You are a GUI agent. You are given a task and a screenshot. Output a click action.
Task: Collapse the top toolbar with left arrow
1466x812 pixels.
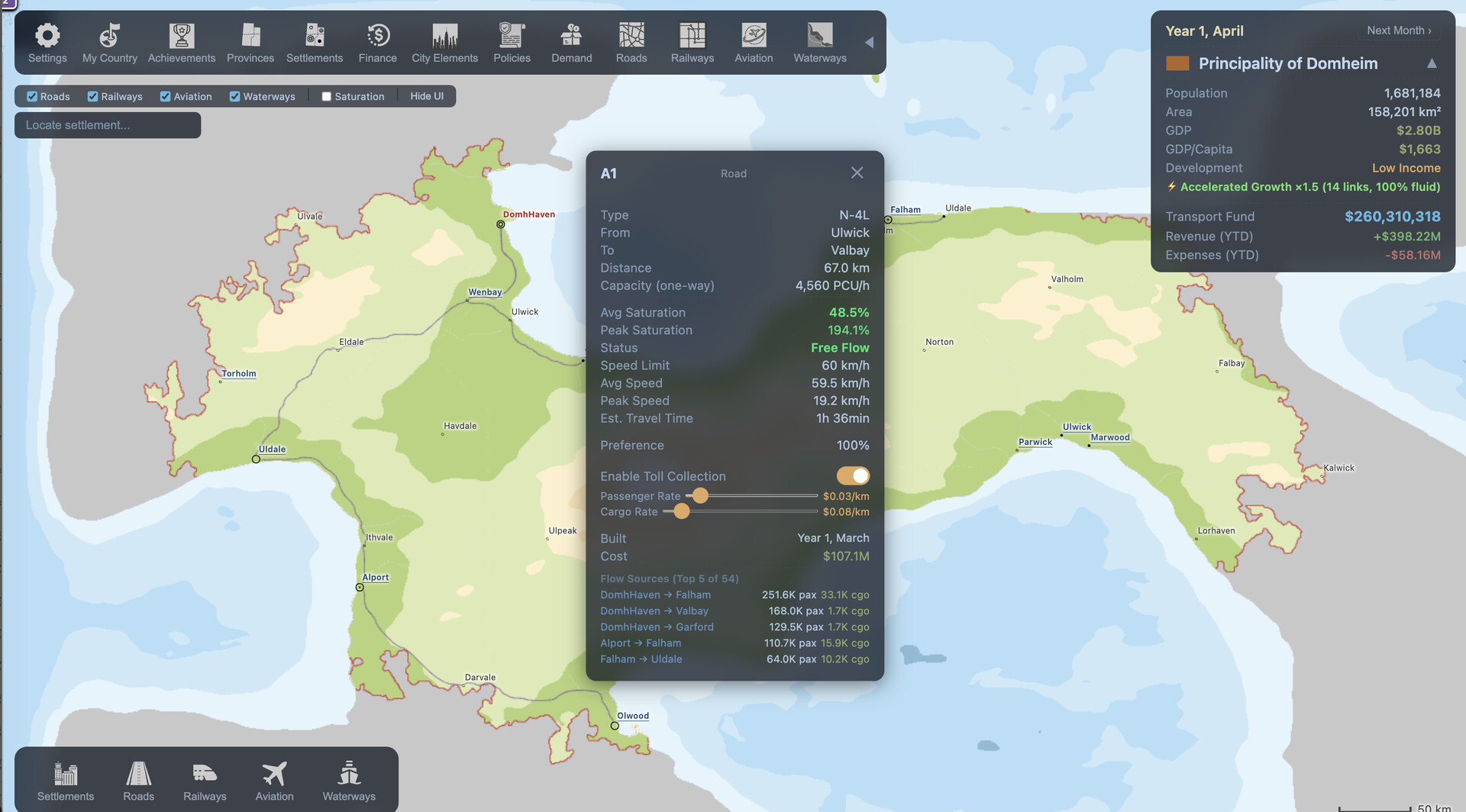[869, 43]
